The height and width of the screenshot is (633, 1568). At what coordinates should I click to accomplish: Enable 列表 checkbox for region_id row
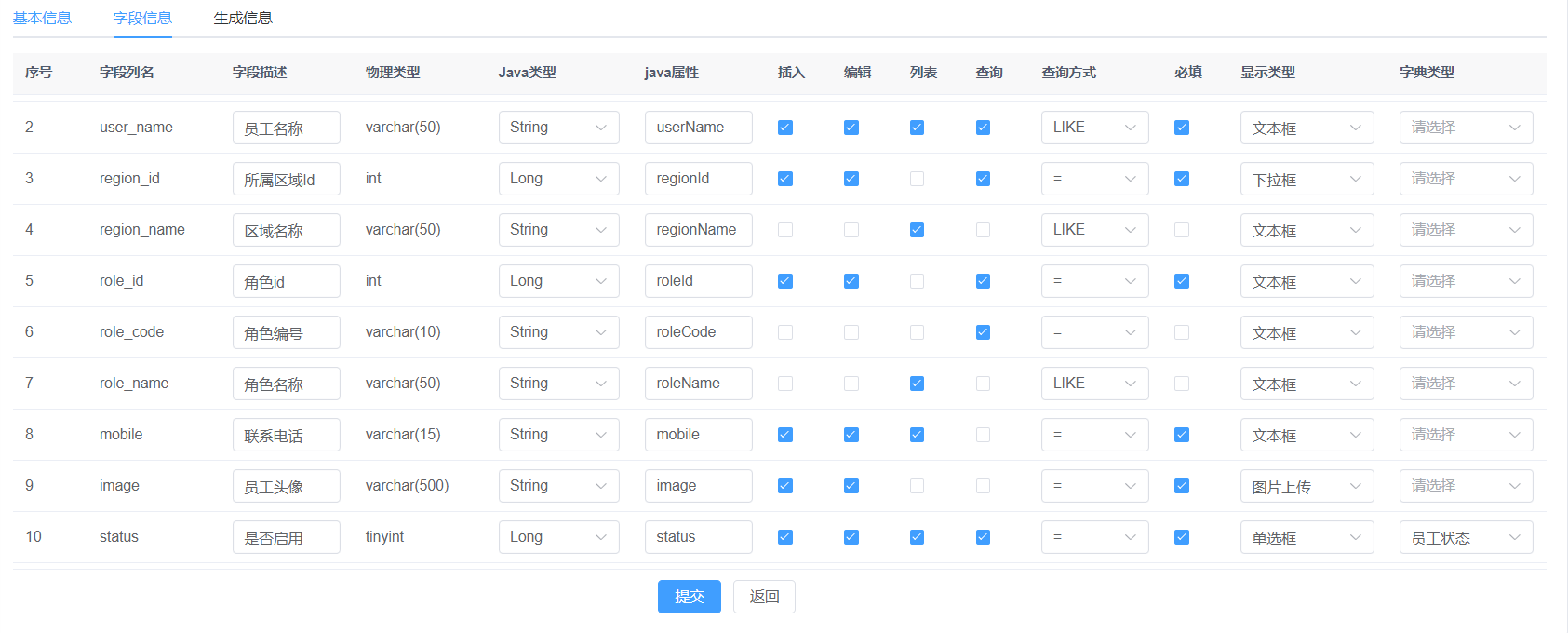(x=918, y=179)
